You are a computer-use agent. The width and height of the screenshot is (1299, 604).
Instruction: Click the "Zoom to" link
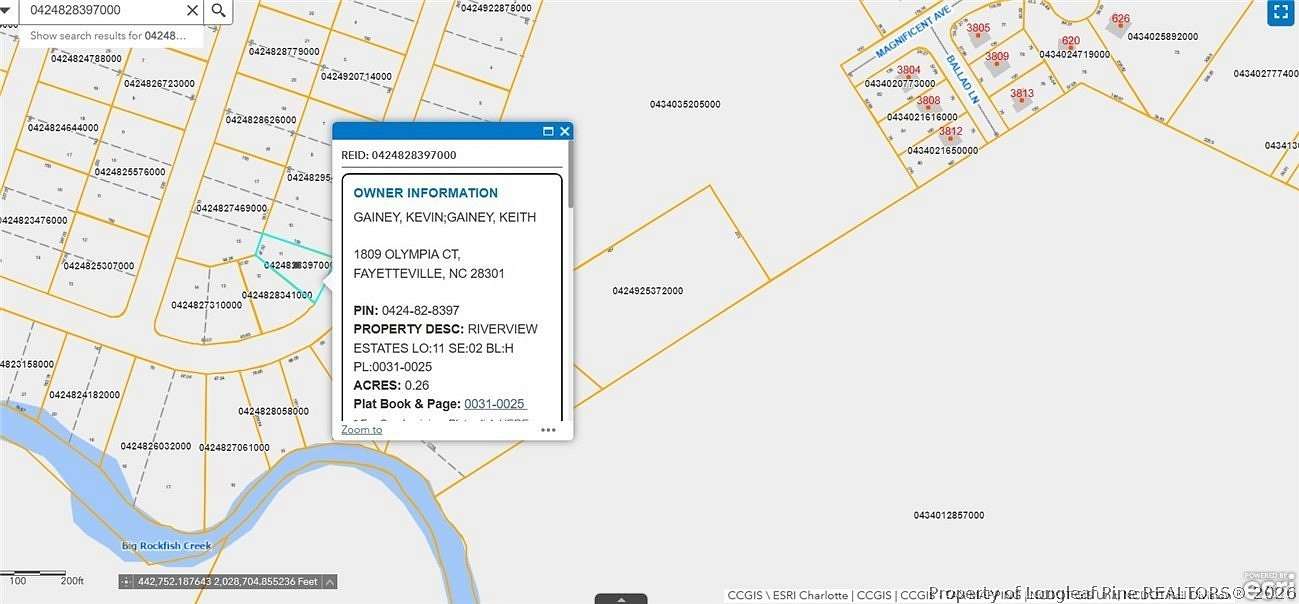[x=360, y=429]
